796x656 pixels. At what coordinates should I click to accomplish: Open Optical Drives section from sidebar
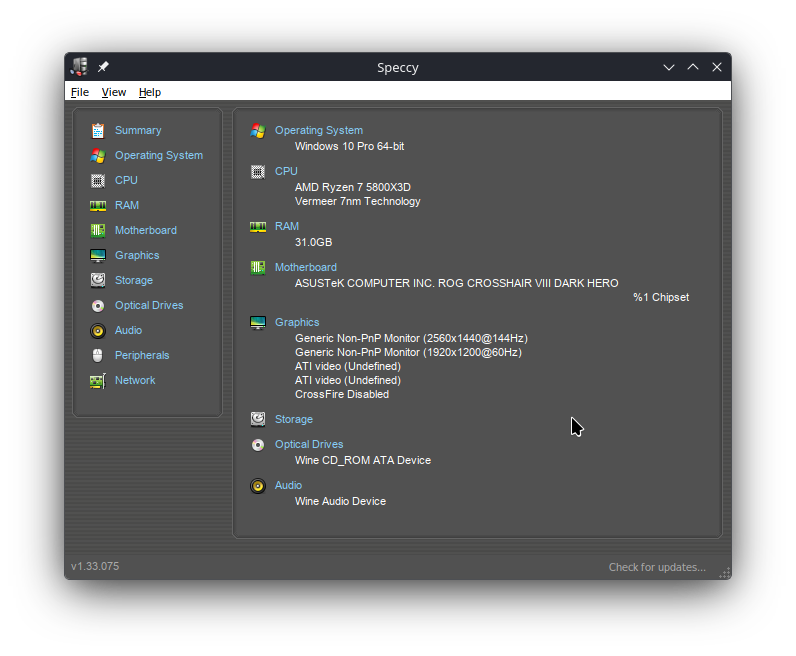149,305
